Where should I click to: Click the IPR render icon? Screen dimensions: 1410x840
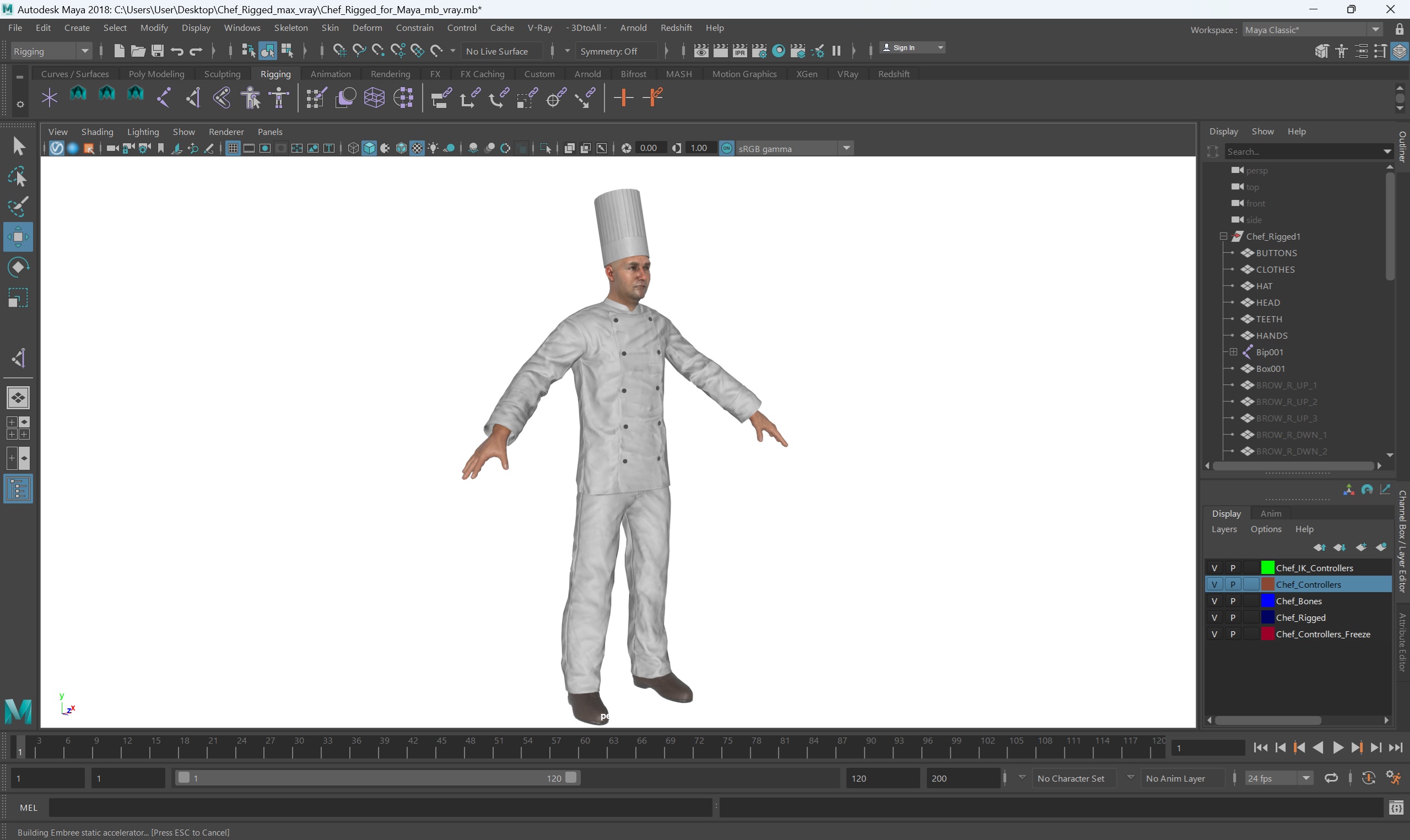point(739,51)
